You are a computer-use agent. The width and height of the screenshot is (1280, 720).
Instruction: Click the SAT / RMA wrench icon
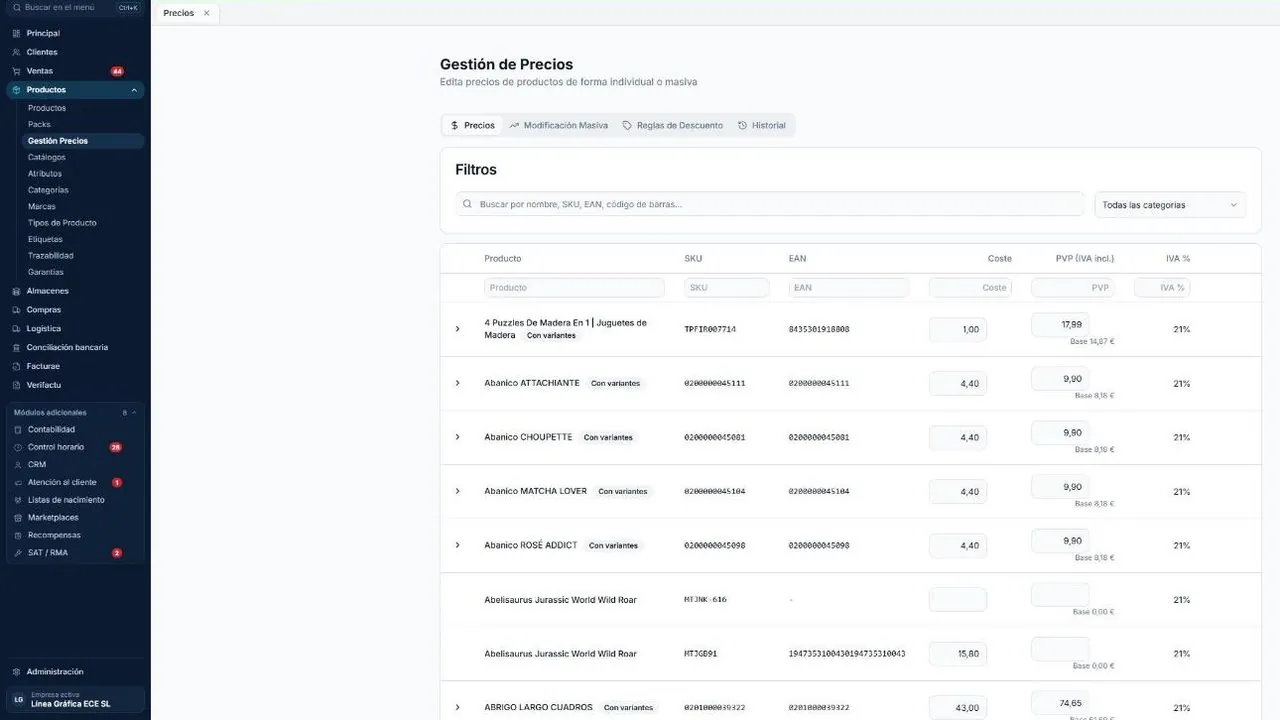(17, 553)
